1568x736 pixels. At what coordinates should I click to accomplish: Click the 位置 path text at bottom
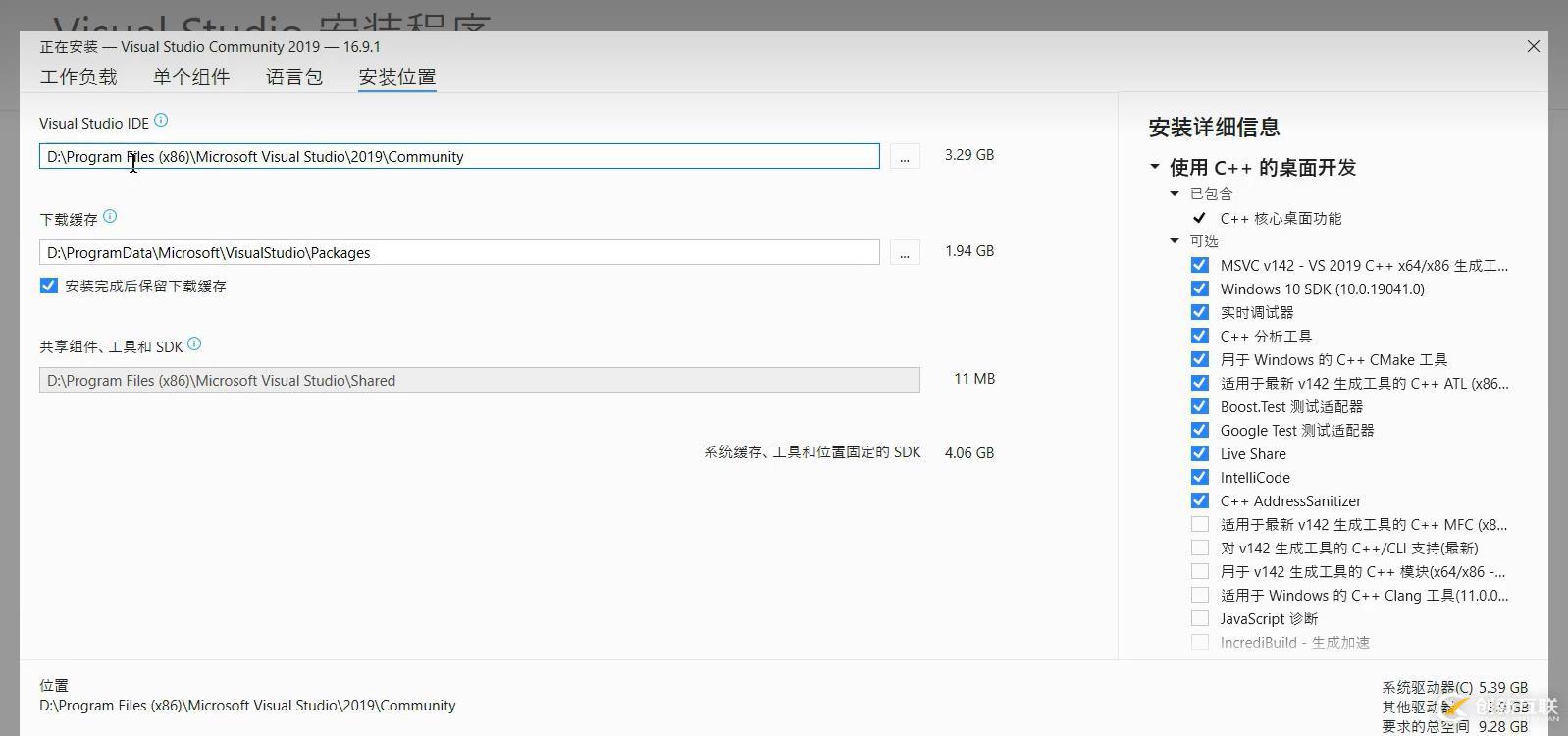(247, 706)
